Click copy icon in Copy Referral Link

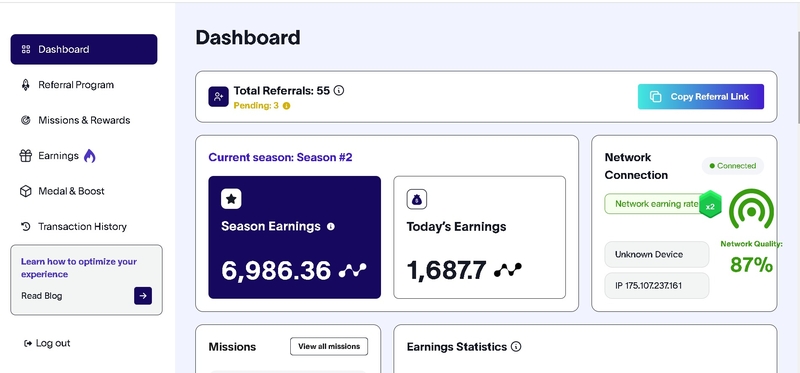[656, 96]
